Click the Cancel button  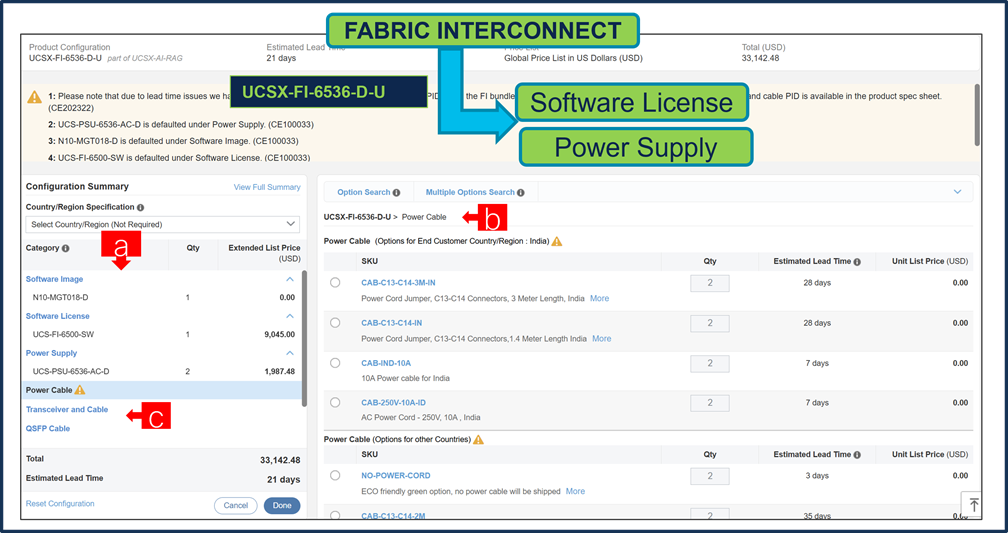(235, 505)
